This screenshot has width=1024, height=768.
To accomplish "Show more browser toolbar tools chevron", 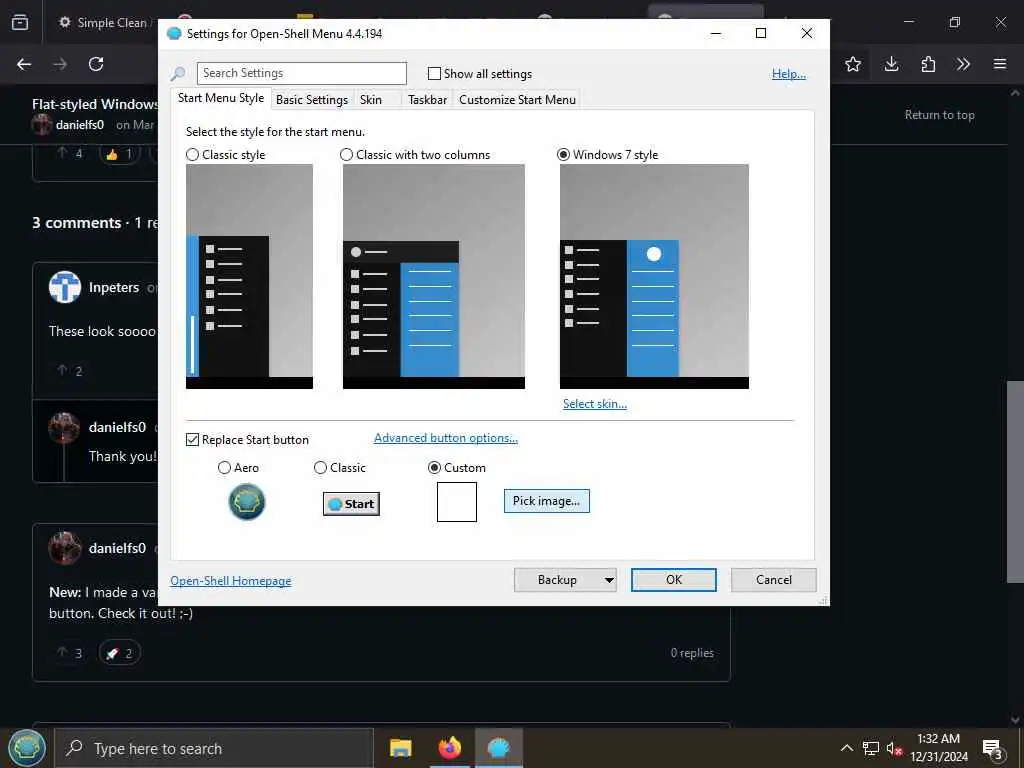I will coord(963,64).
